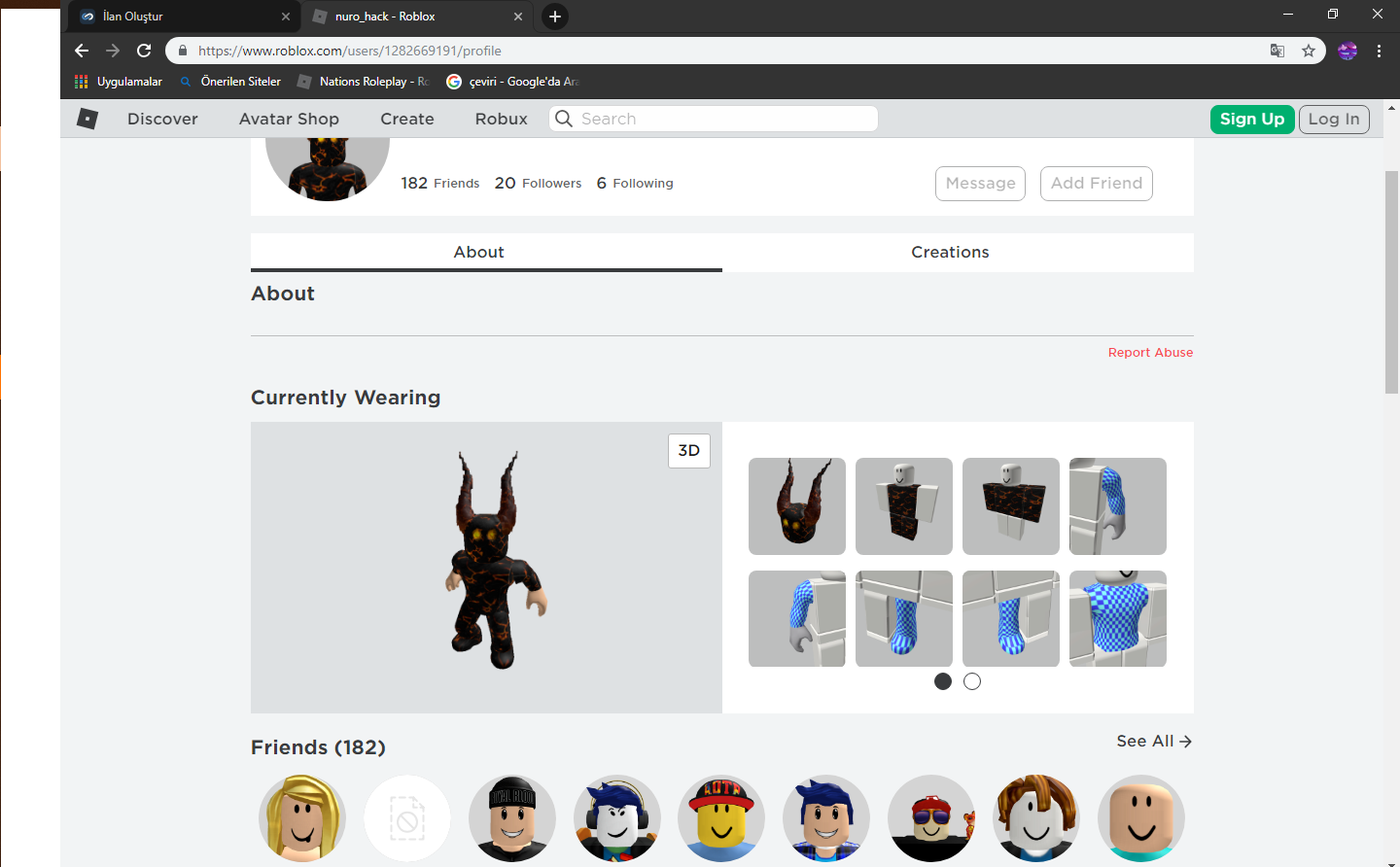Open Uygulamalar apps bookmark
This screenshot has height=867, width=1400.
tap(119, 82)
